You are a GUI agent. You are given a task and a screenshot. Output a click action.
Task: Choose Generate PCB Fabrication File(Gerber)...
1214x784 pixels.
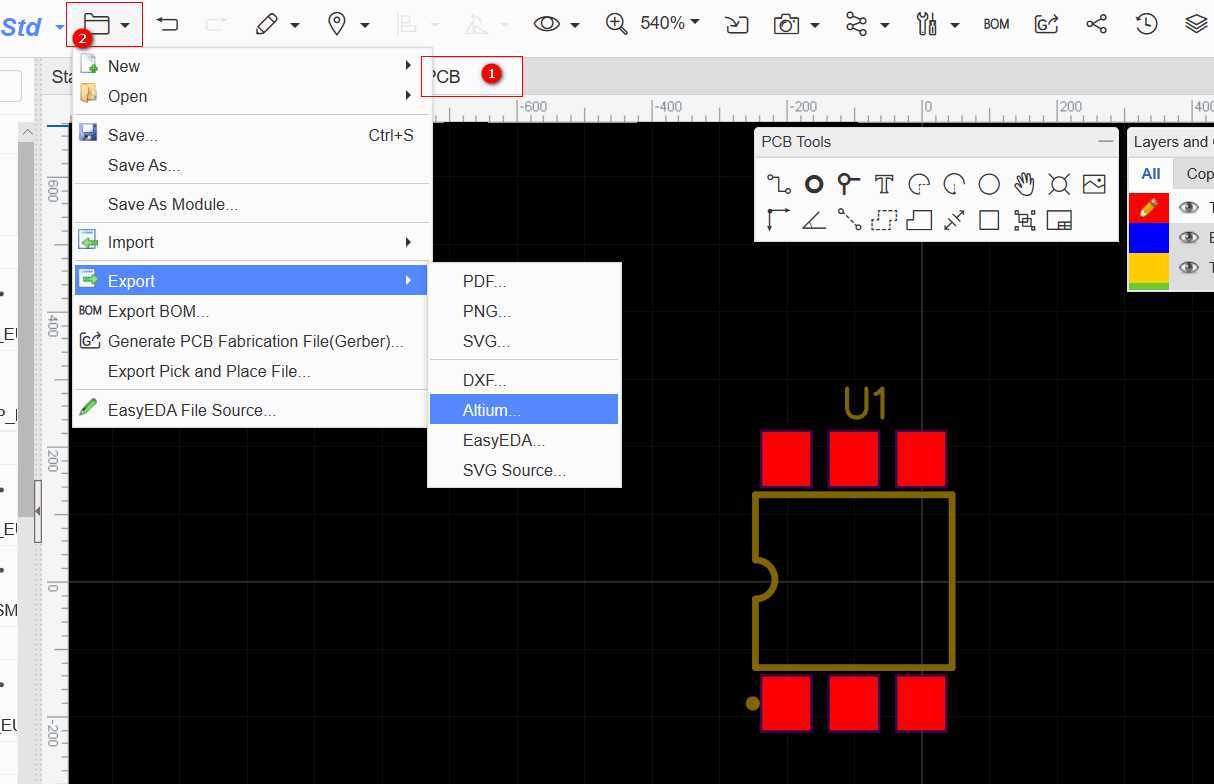click(x=252, y=341)
